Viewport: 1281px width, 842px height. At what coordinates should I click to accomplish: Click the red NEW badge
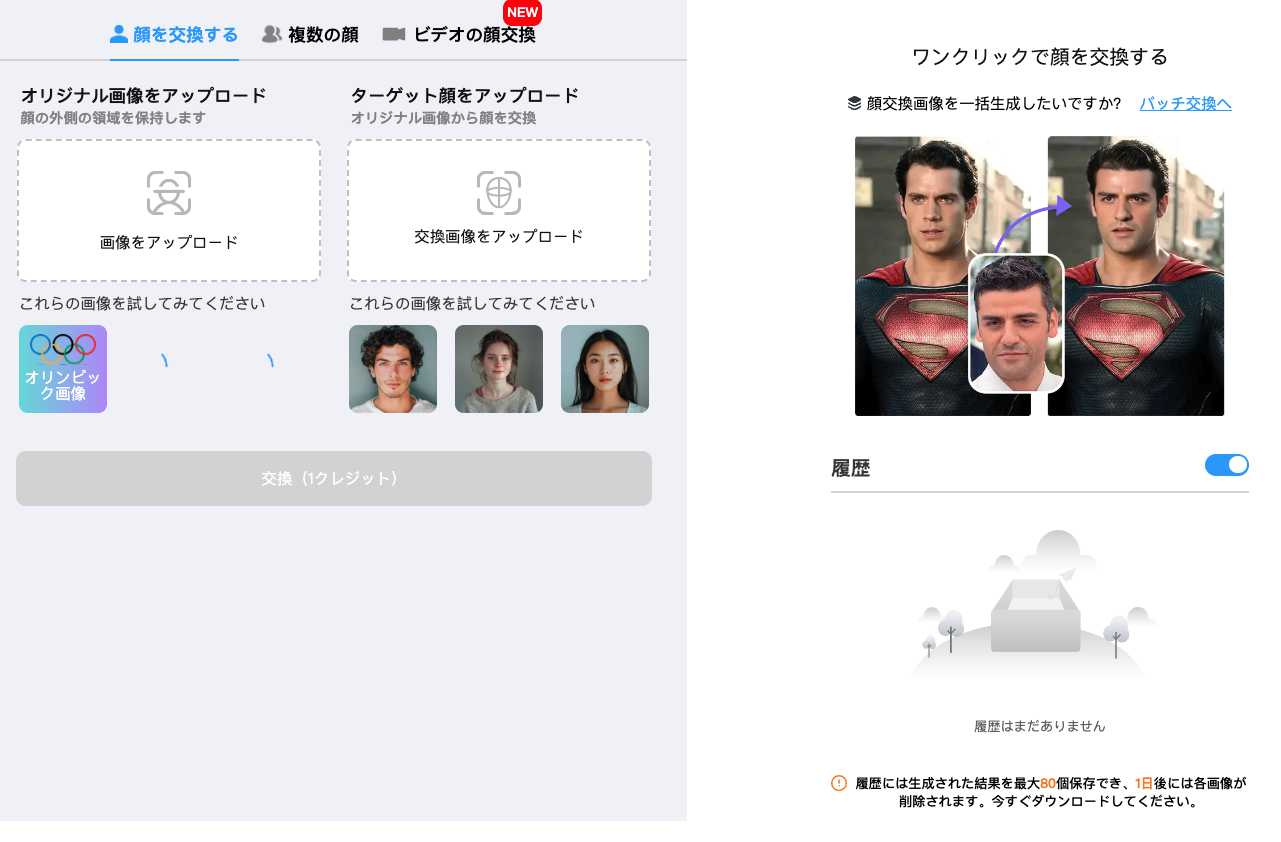[522, 12]
